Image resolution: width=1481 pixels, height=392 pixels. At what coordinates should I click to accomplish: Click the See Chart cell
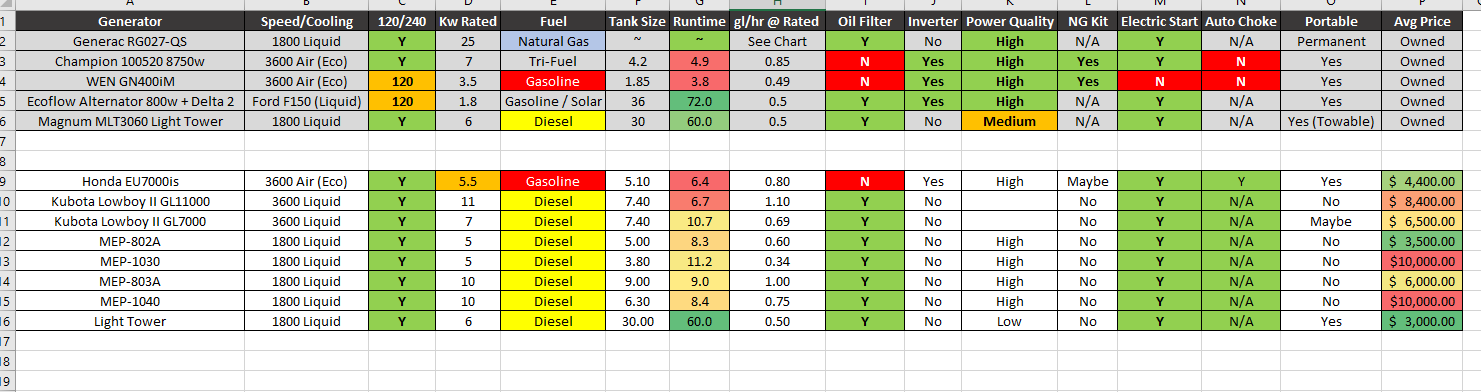pyautogui.click(x=776, y=41)
